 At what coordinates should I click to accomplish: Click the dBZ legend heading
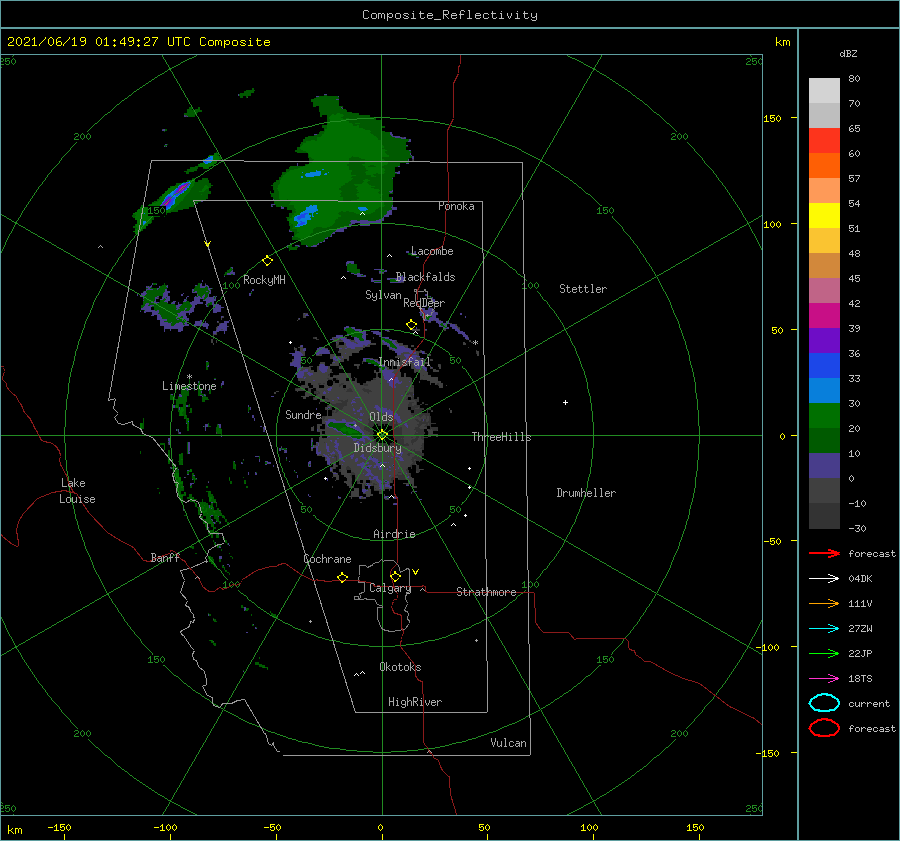click(848, 54)
